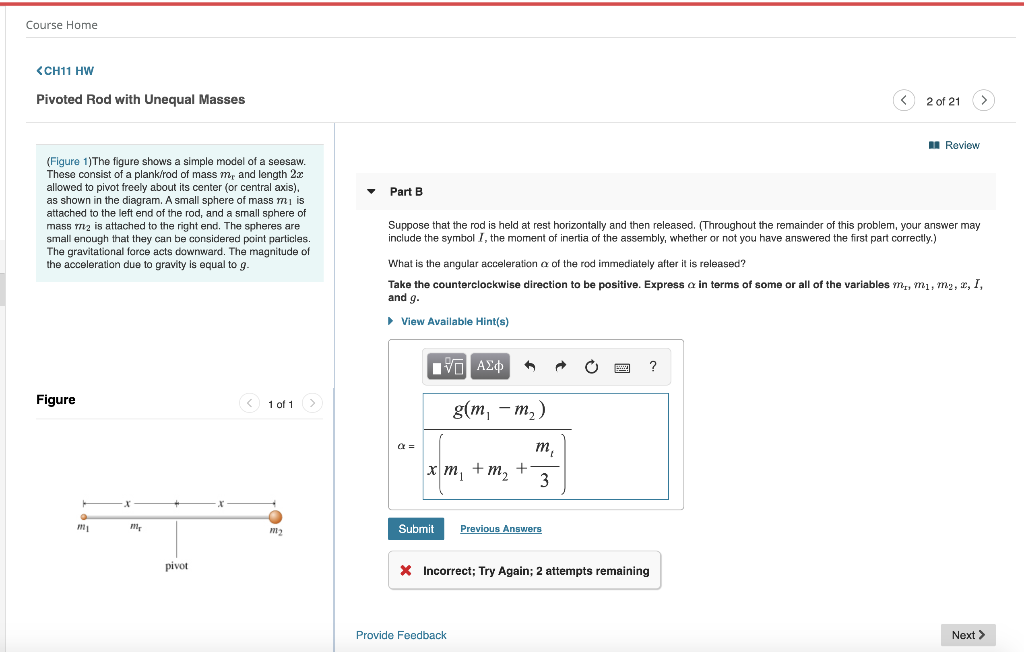Open the keyboard shortcuts icon
Viewport: 1024px width, 652px height.
(624, 366)
